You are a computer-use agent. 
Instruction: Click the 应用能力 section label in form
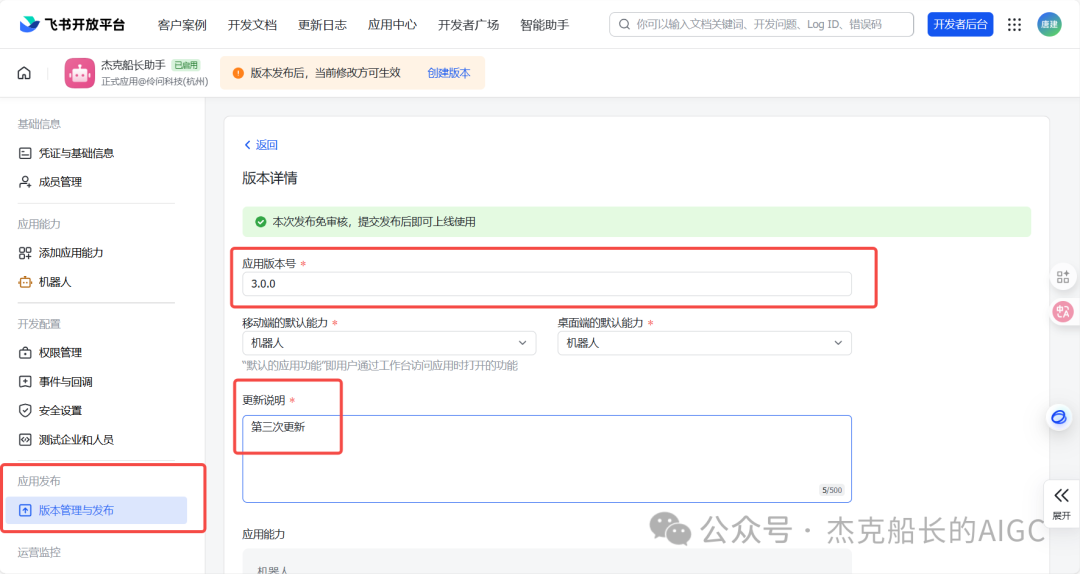coord(263,534)
